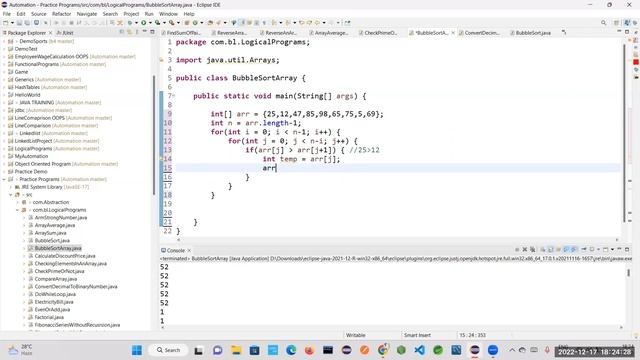
Task: Switch to CheckPrimeO... editor tab
Action: (378, 33)
